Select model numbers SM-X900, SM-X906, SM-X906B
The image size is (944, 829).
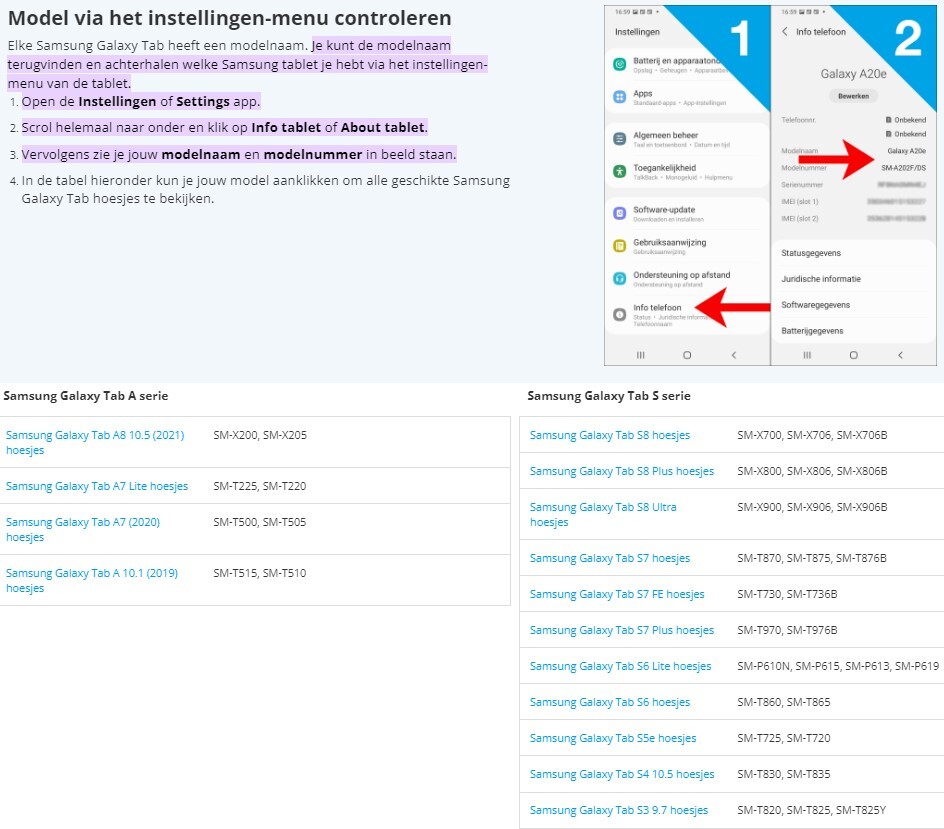point(812,508)
